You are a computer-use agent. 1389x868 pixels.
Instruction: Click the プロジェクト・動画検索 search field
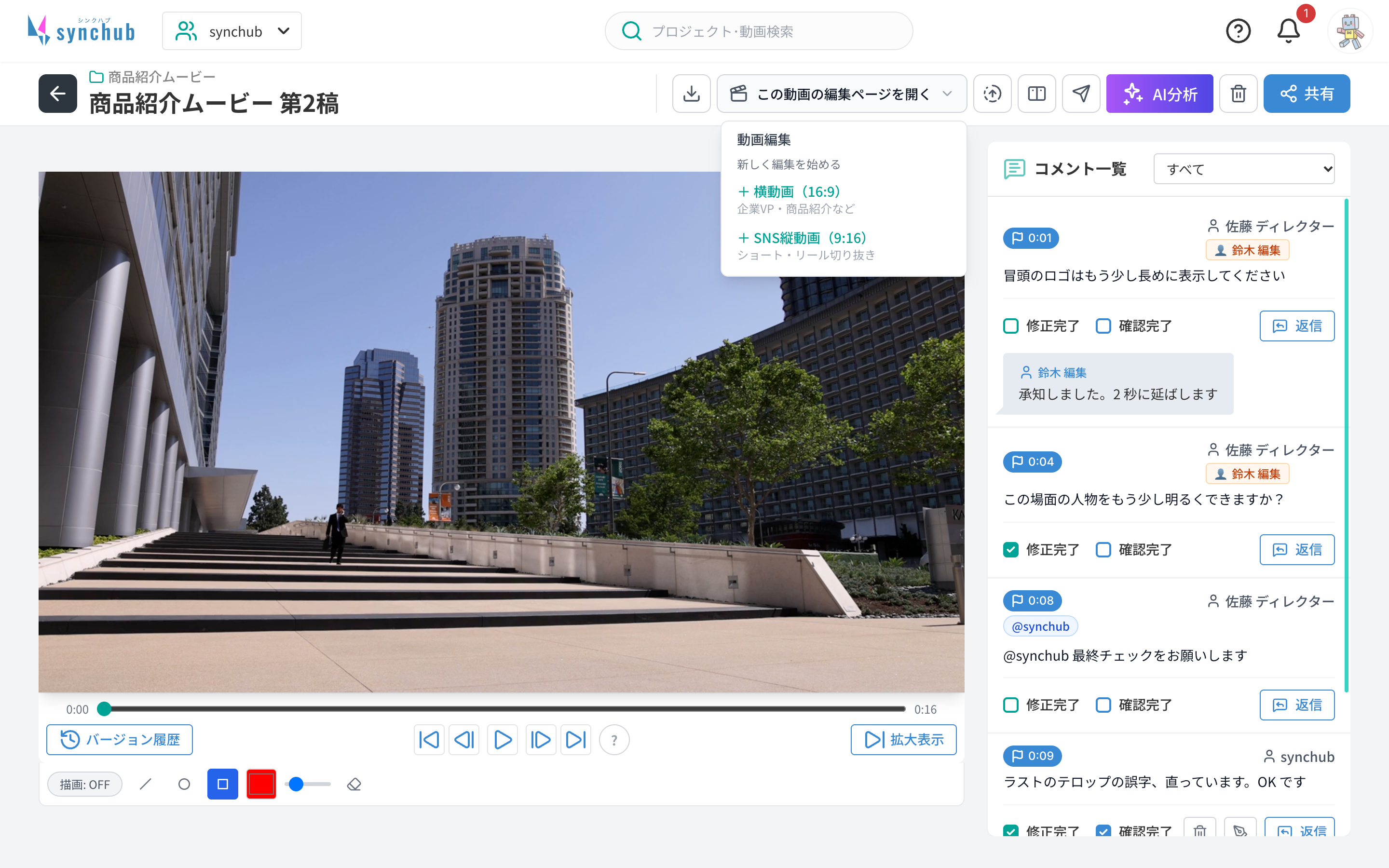tap(759, 31)
